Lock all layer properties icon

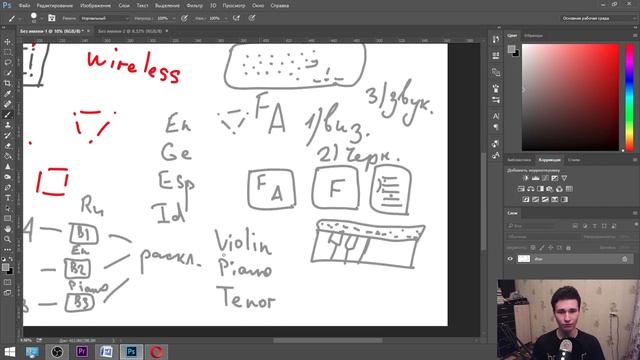coord(568,247)
